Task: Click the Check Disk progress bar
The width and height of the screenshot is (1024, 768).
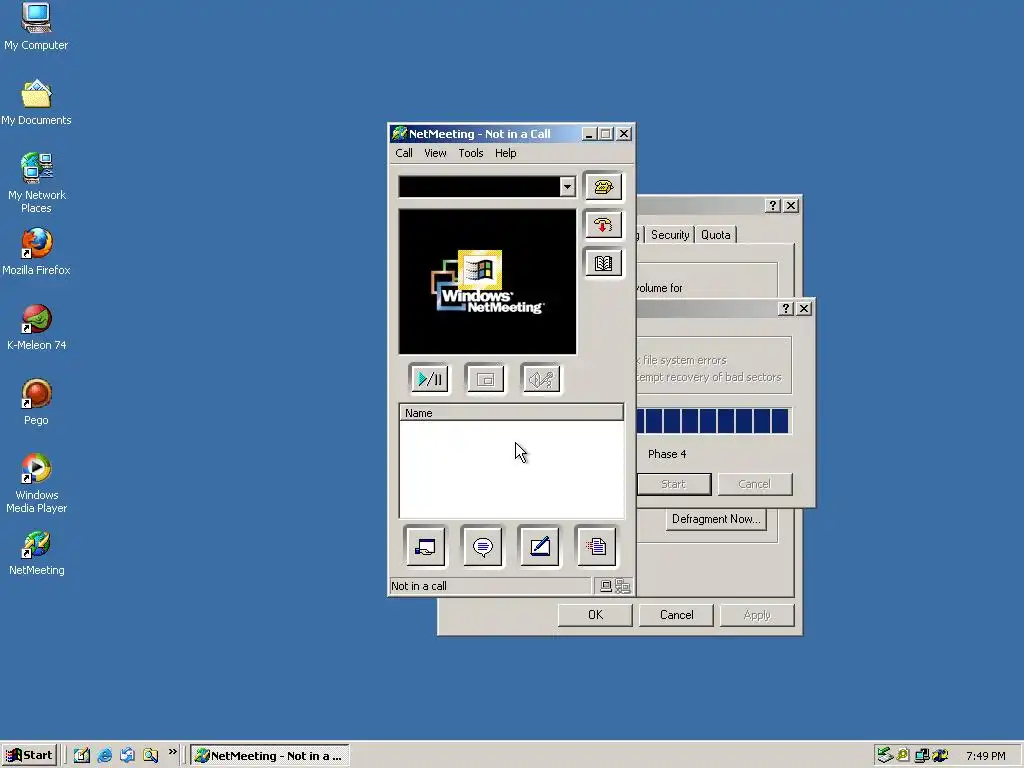Action: pyautogui.click(x=713, y=421)
